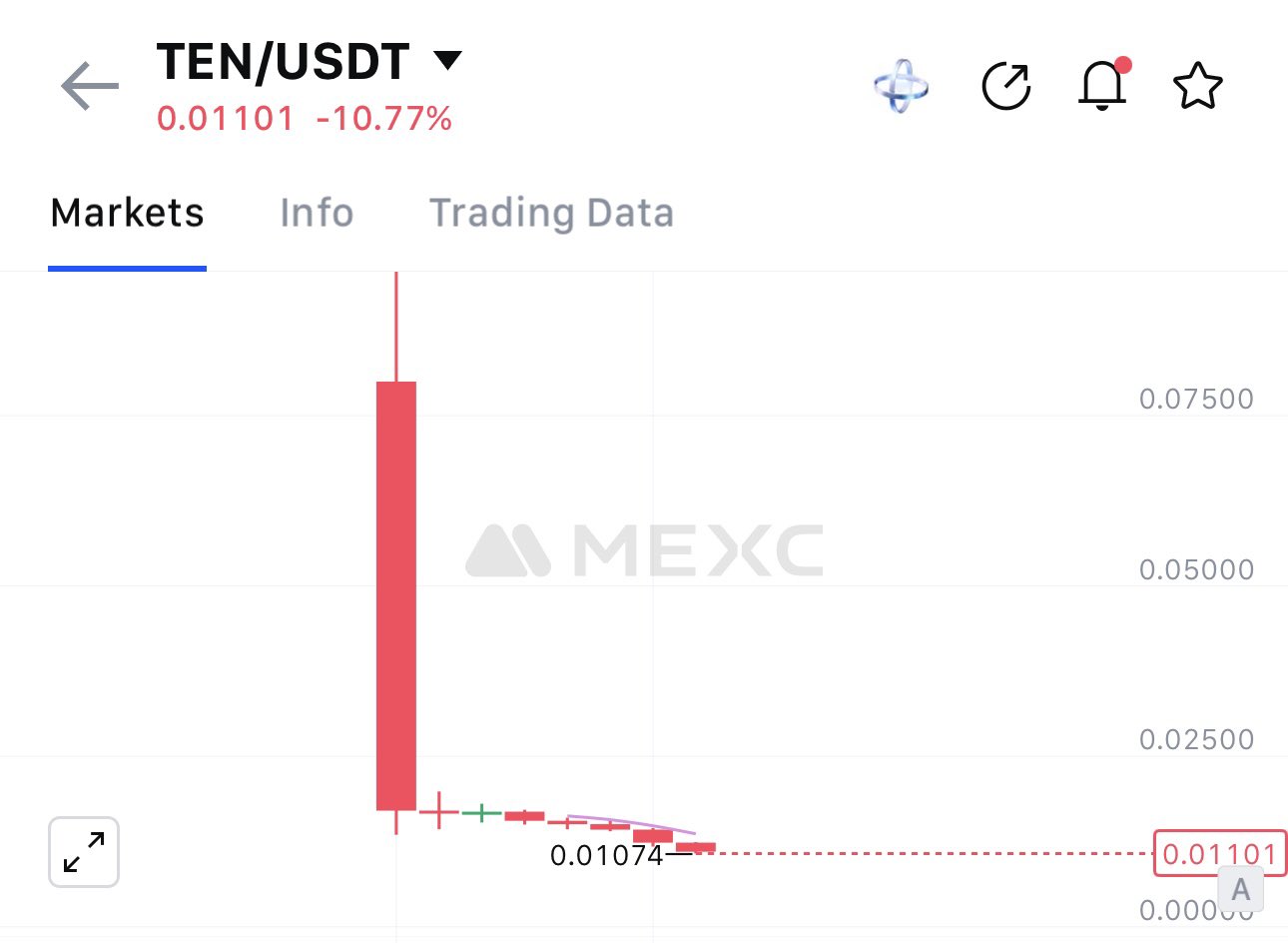Open the blue 3D orb icon
This screenshot has height=943, width=1288.
click(x=901, y=87)
